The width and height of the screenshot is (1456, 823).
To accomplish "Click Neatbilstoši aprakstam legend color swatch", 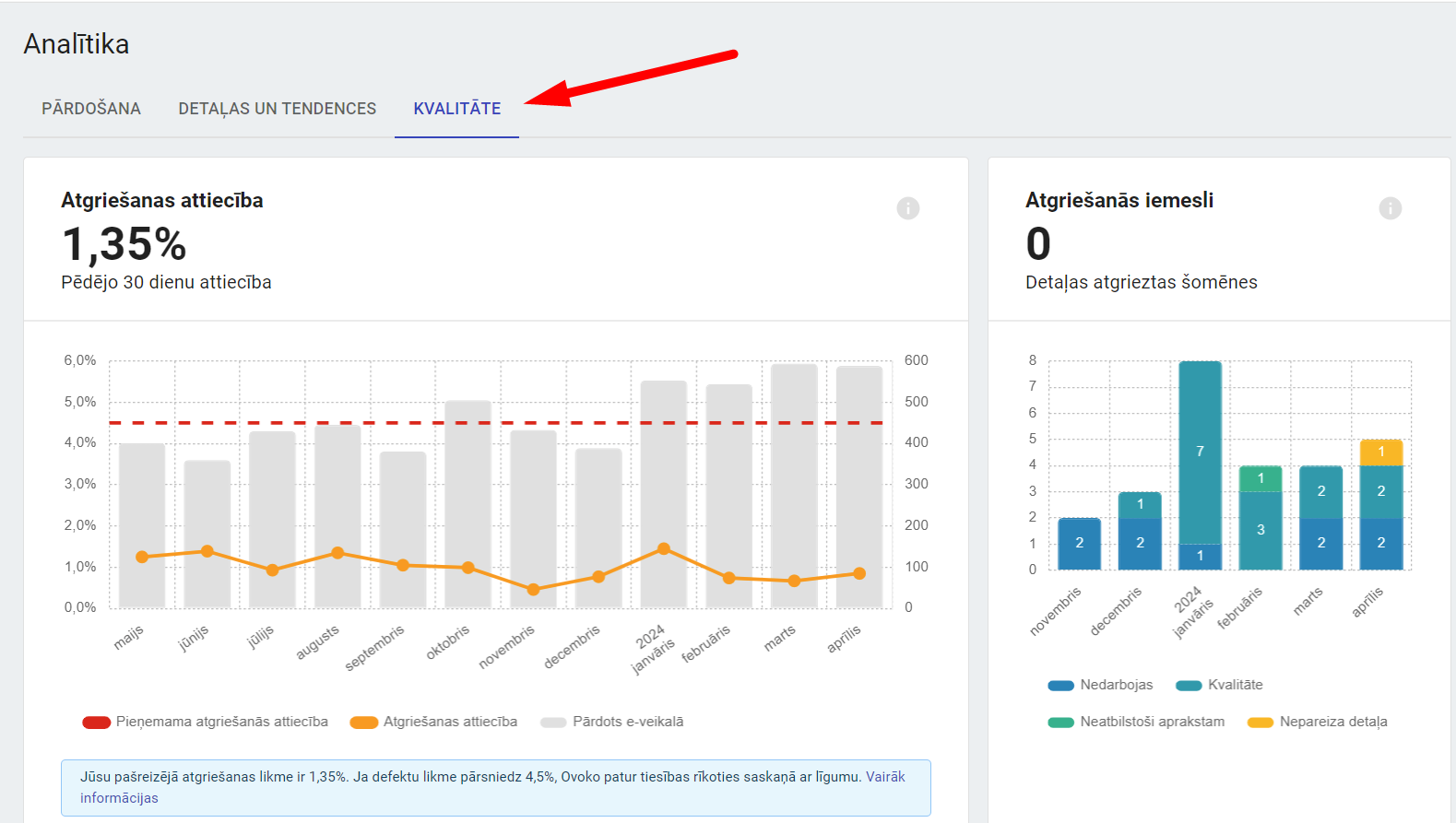I will tap(1060, 723).
